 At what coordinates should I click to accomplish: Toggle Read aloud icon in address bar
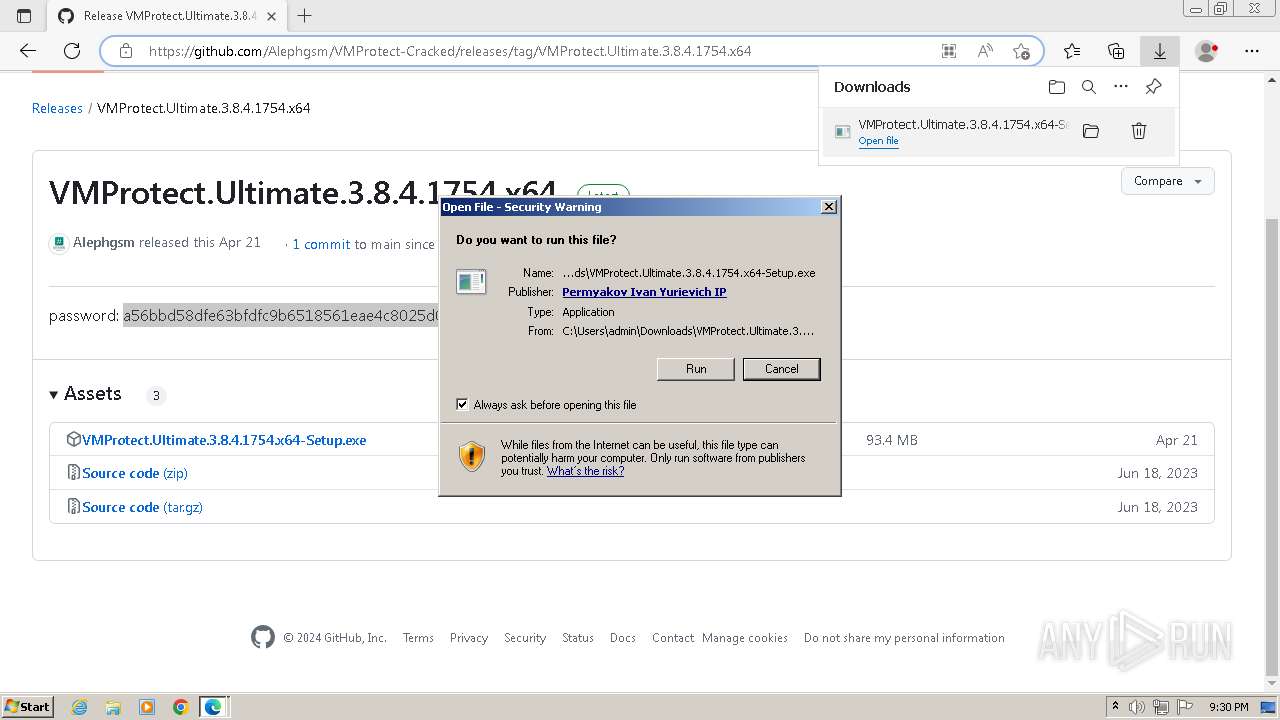pos(985,51)
